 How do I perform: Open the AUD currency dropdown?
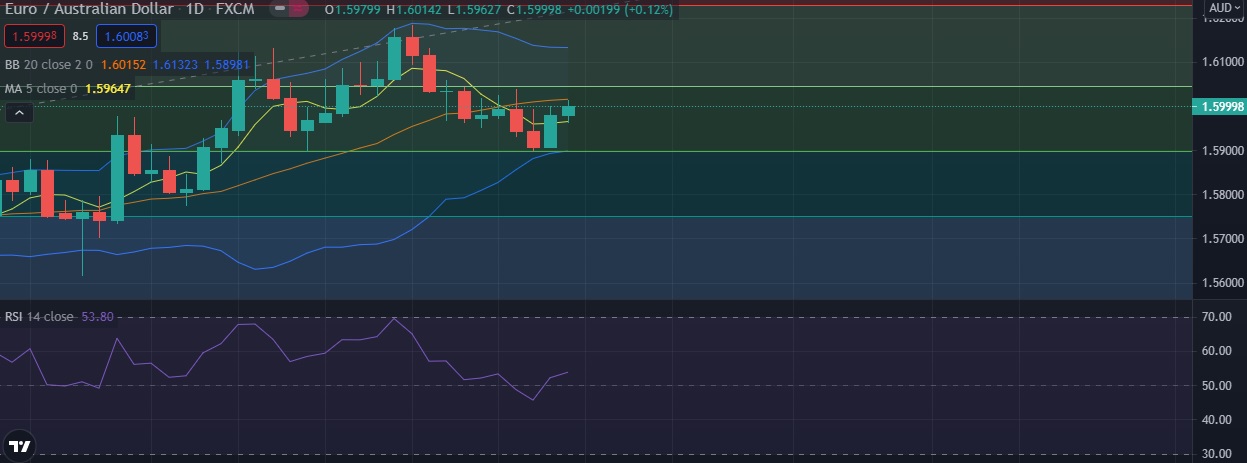pyautogui.click(x=1223, y=8)
